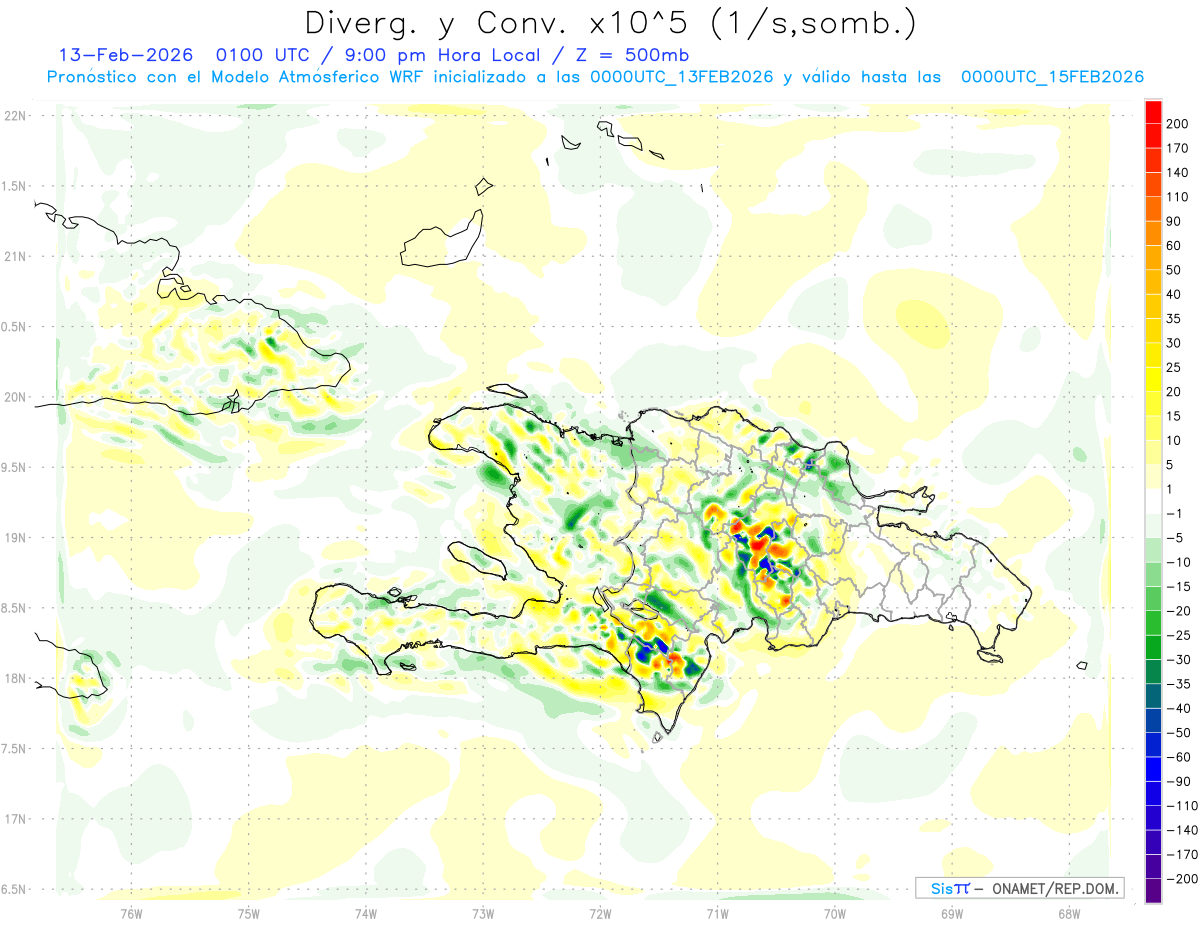Click the positive 35 color bar label
The height and width of the screenshot is (927, 1200).
click(x=1174, y=319)
